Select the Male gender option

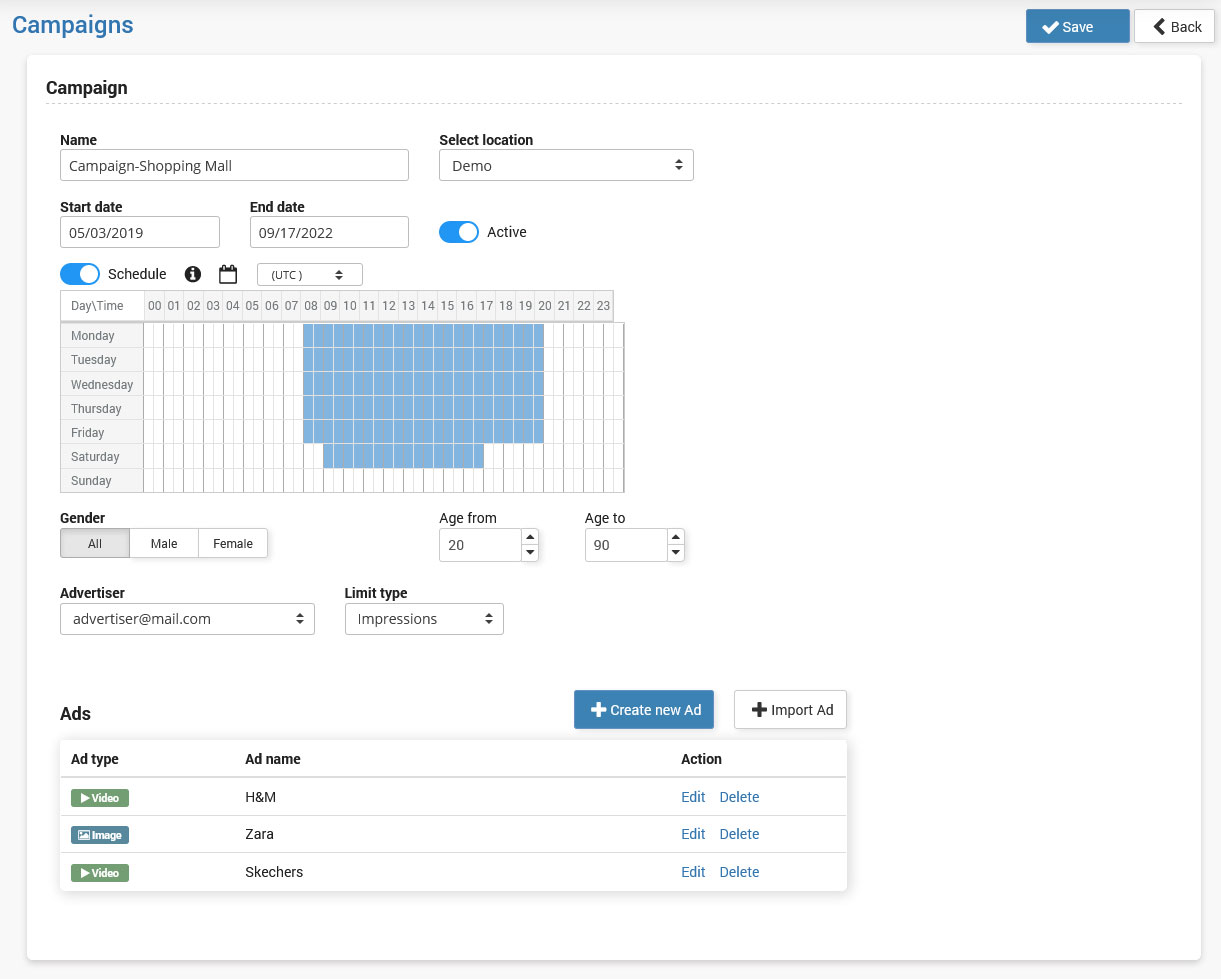click(164, 544)
